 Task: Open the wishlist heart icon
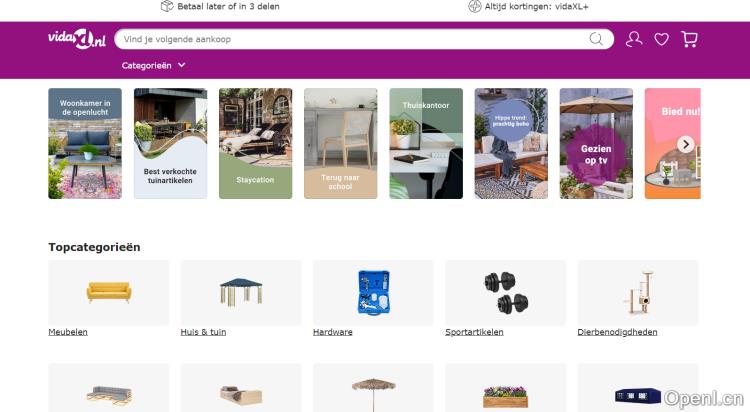[662, 39]
